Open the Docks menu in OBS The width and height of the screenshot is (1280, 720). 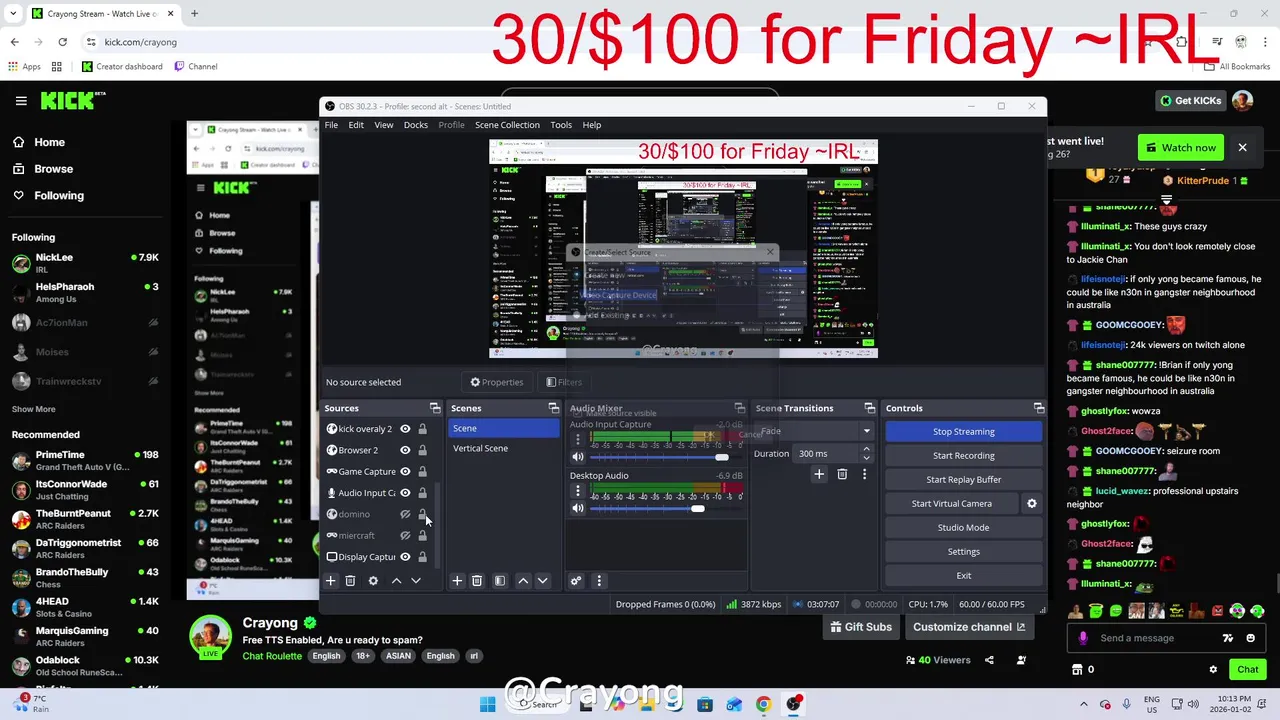(416, 125)
